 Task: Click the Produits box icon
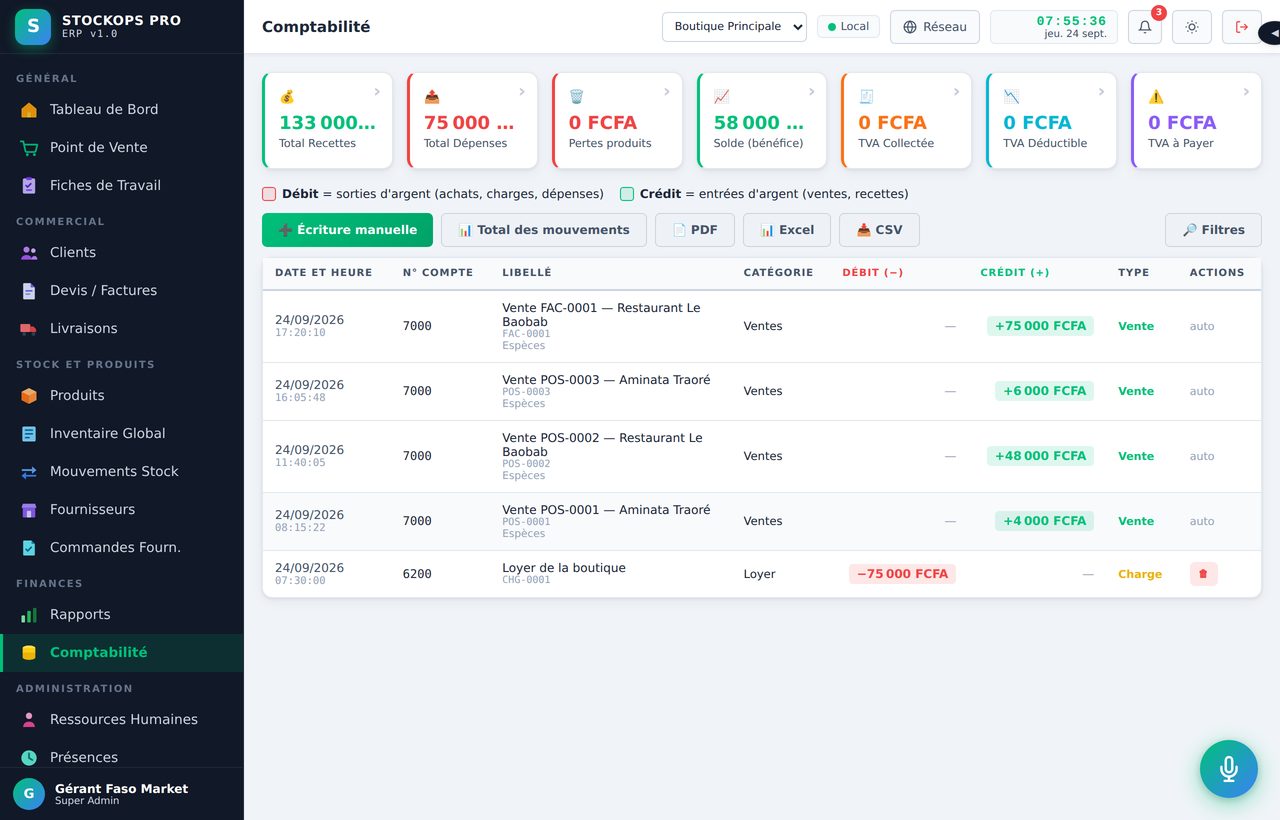[x=29, y=396]
